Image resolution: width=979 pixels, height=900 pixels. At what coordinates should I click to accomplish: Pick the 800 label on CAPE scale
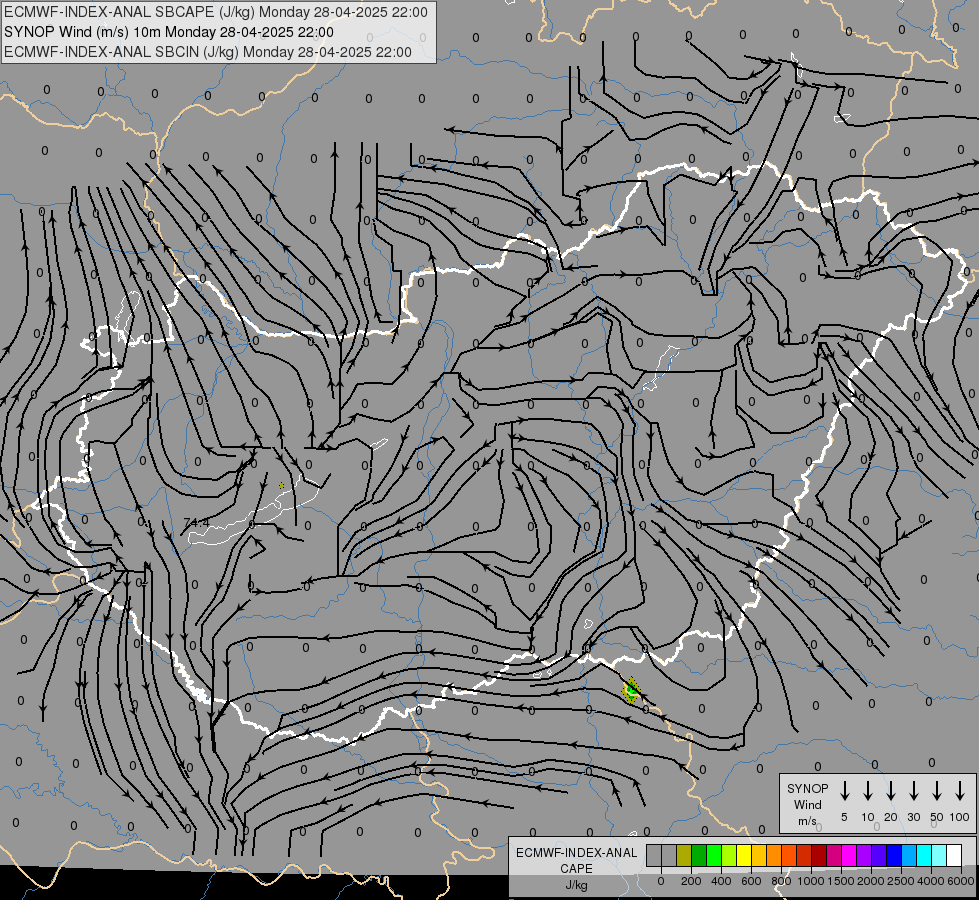click(x=781, y=881)
